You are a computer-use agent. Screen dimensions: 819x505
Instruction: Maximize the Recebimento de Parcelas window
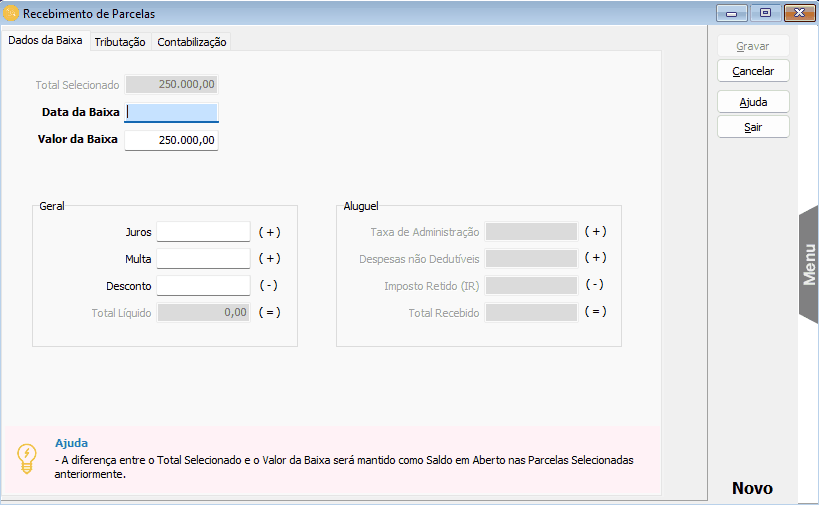pos(764,13)
